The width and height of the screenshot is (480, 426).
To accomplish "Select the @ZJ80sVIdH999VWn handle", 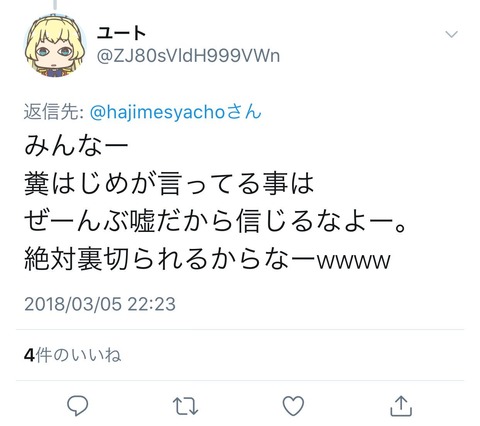I will [x=188, y=56].
